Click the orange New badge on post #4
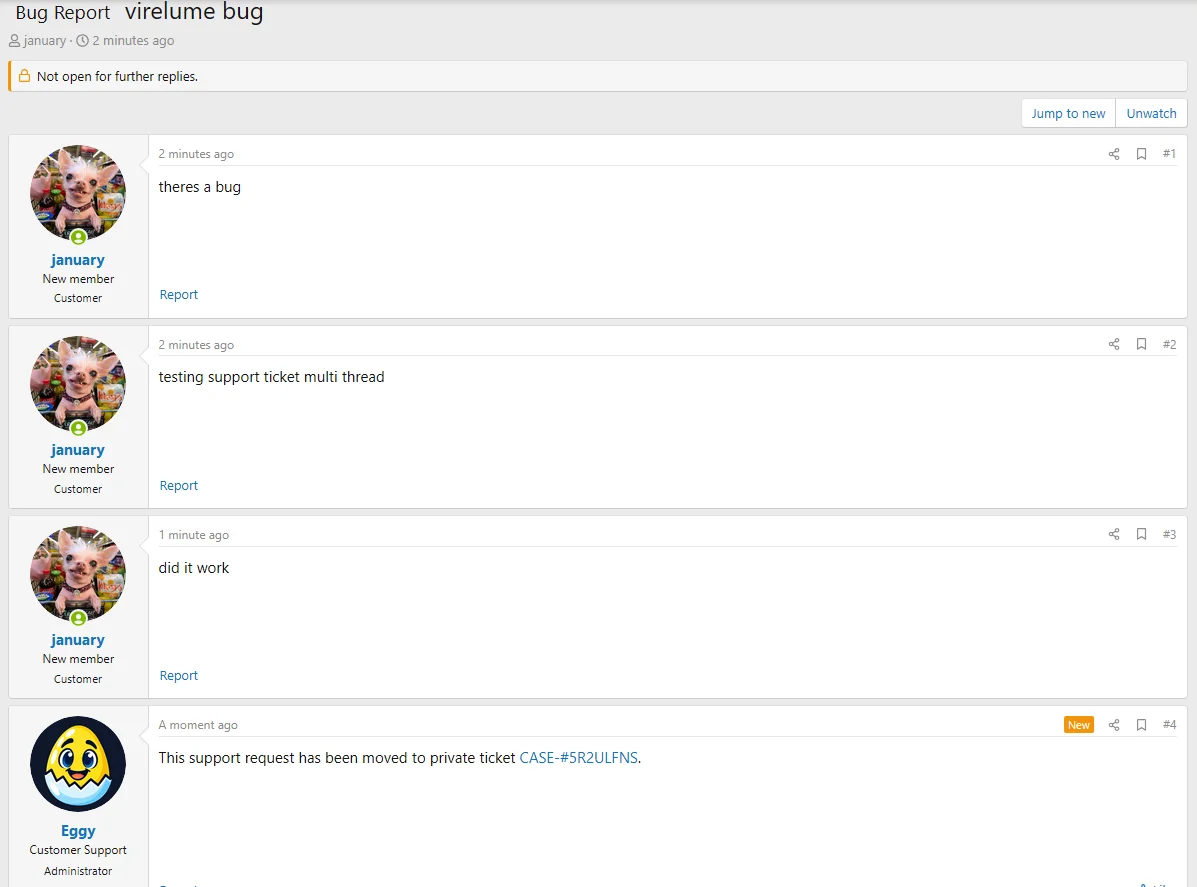The width and height of the screenshot is (1197, 887). pos(1079,725)
